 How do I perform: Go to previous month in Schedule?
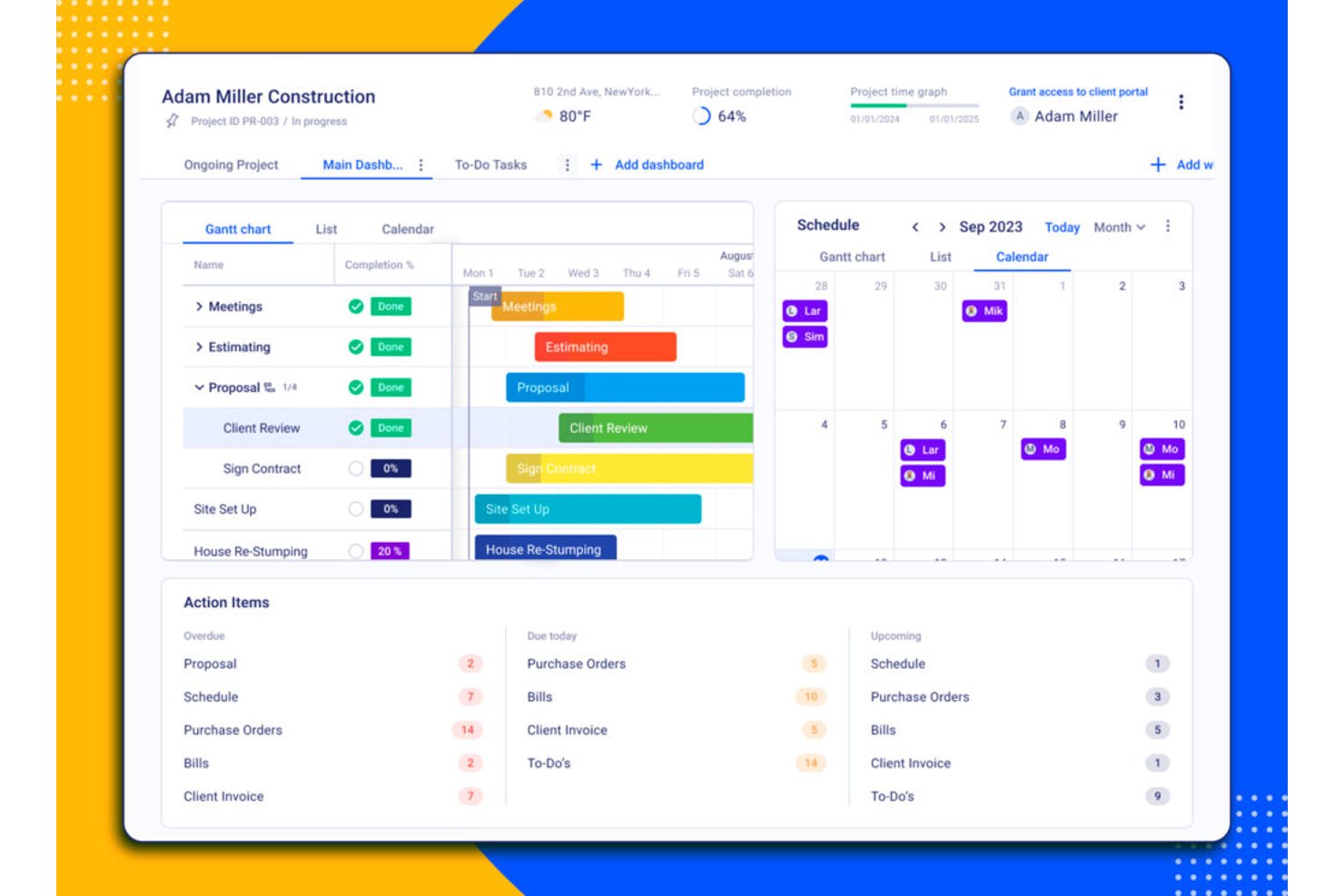(915, 227)
